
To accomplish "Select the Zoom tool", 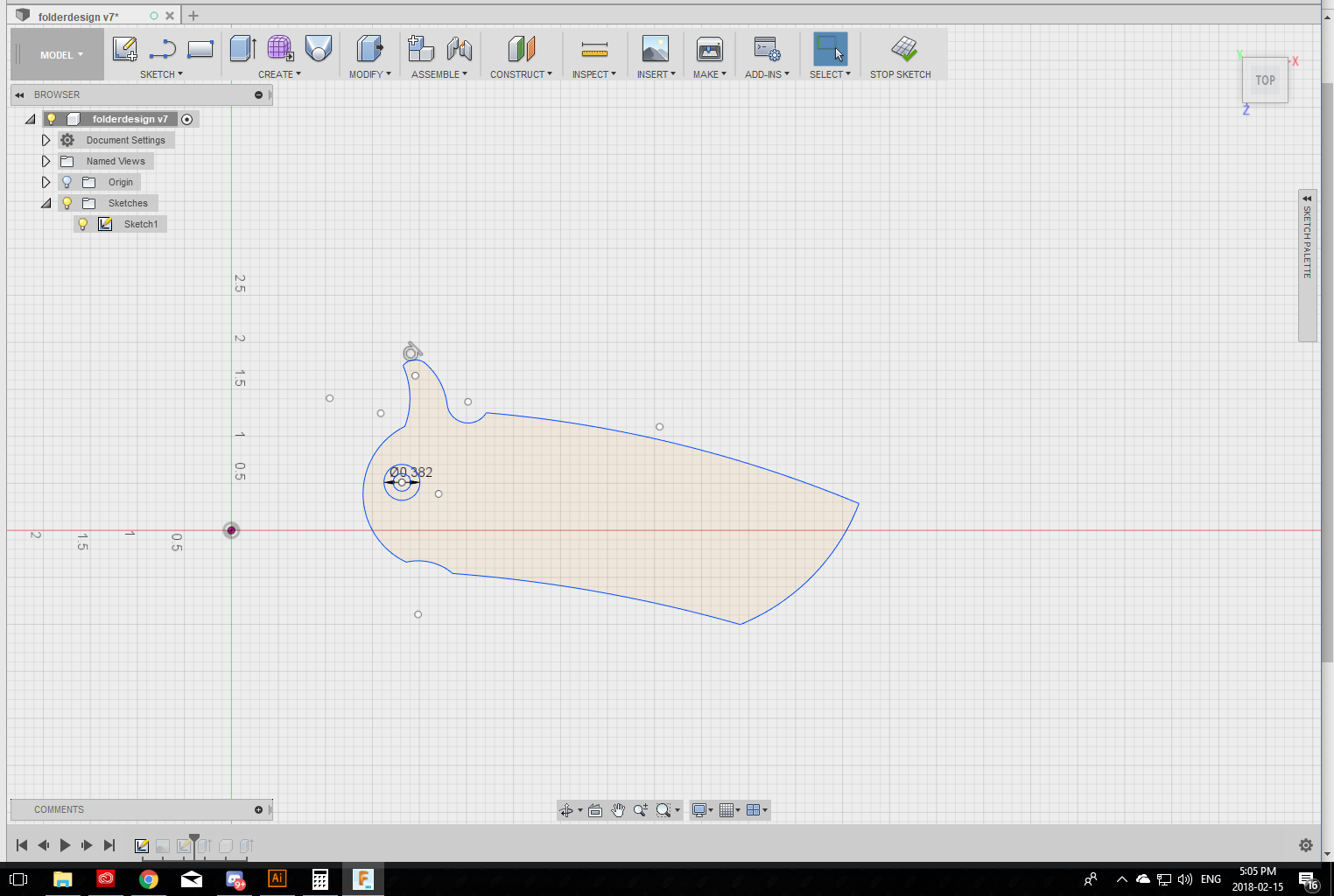I will point(640,810).
